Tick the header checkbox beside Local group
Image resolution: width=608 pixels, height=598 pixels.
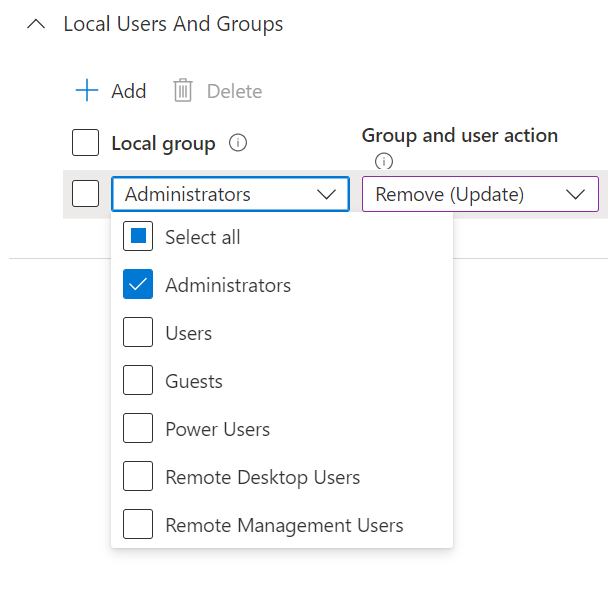click(x=86, y=143)
